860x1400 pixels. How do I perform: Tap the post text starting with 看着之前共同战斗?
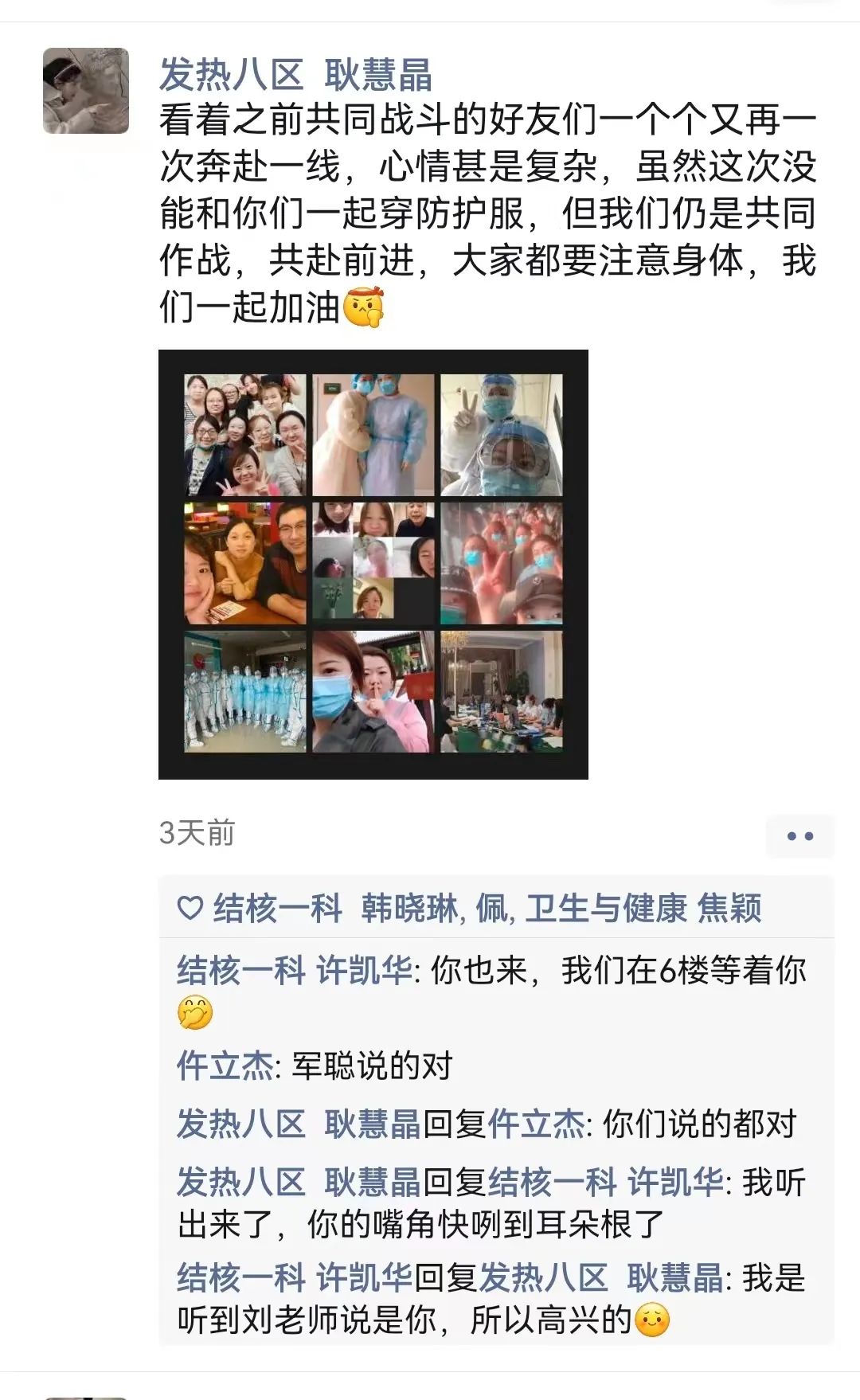[487, 213]
